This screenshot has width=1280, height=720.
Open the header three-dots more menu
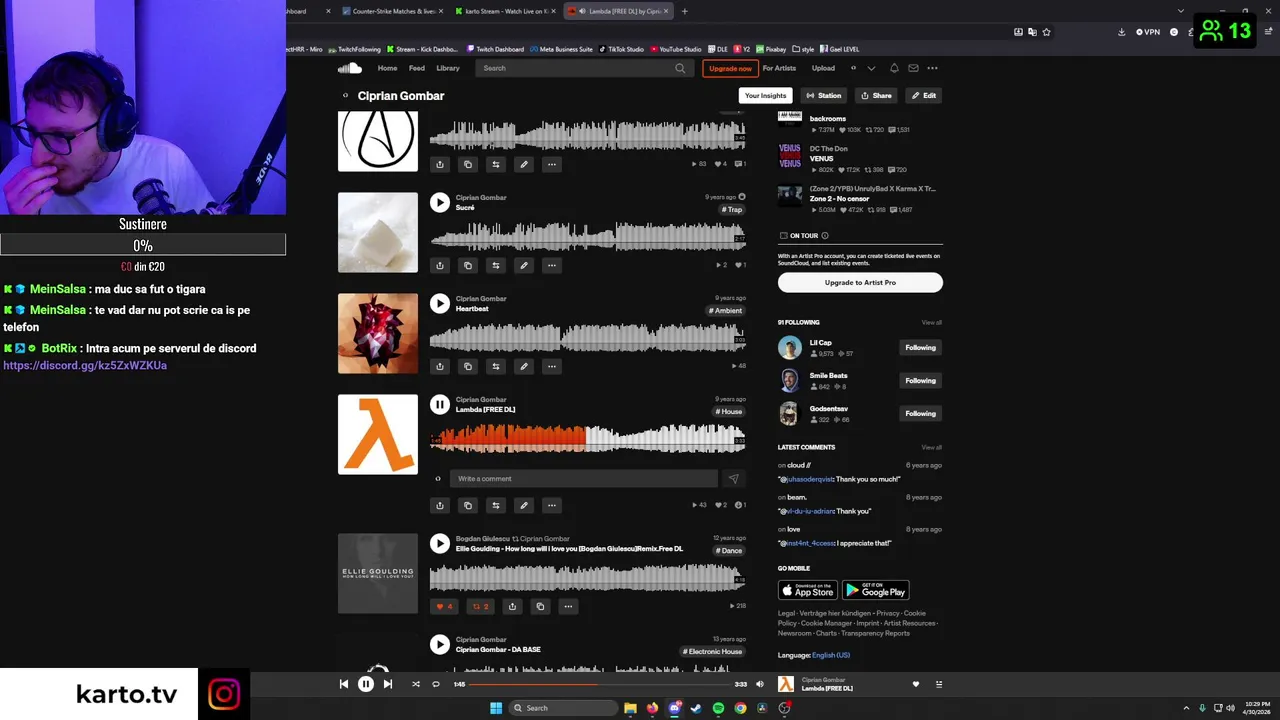coord(932,68)
